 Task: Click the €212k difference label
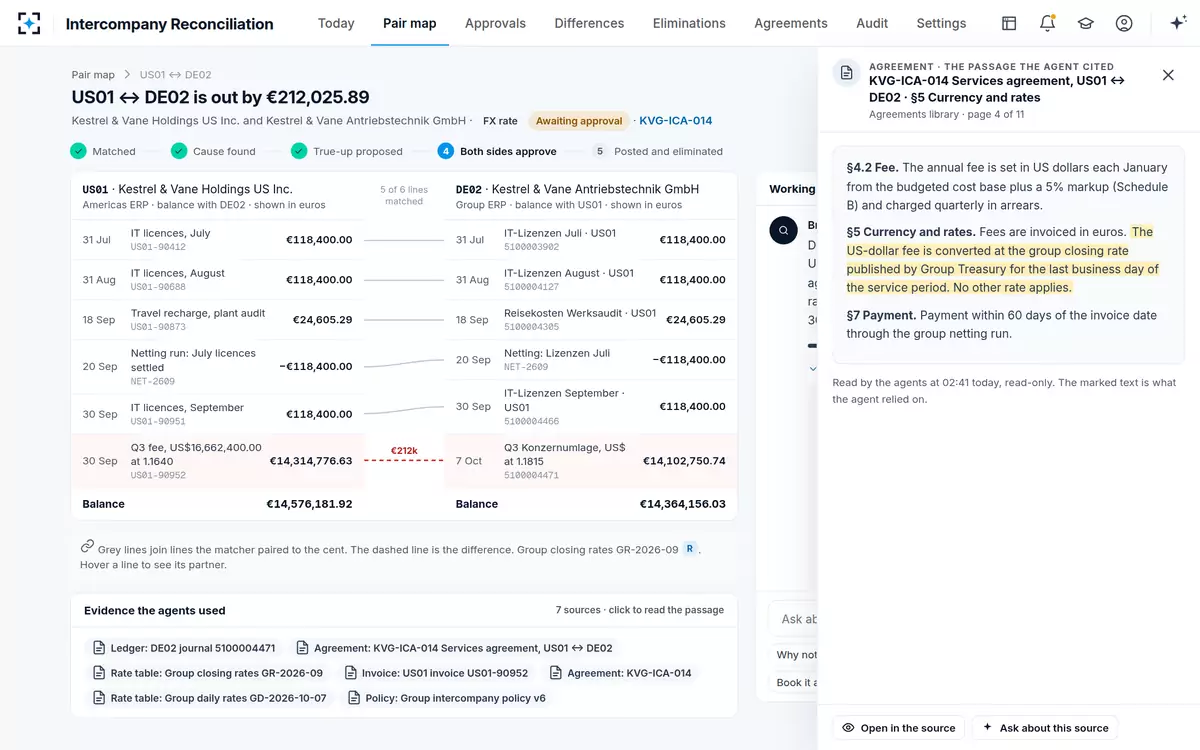(403, 452)
